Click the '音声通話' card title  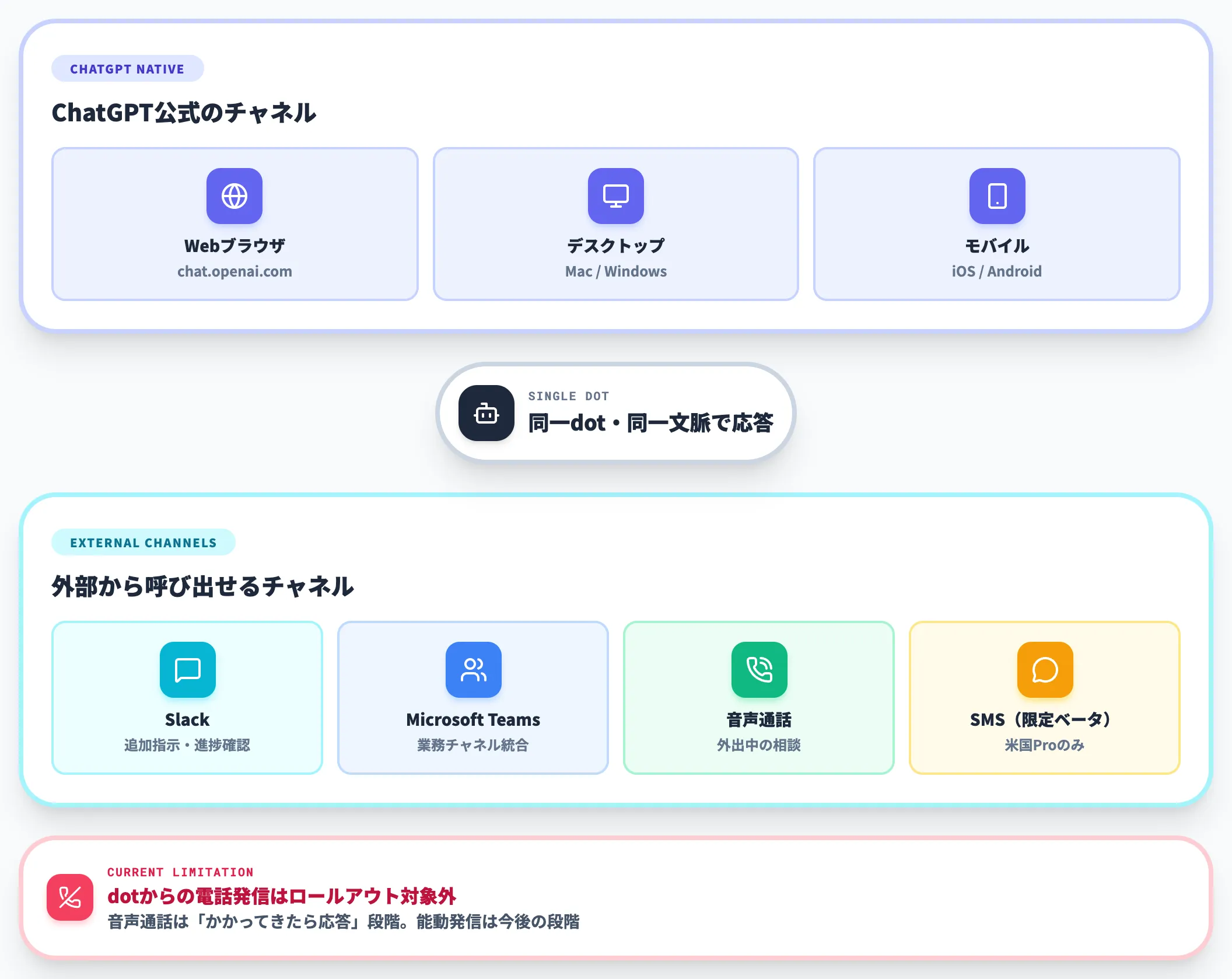pos(759,719)
